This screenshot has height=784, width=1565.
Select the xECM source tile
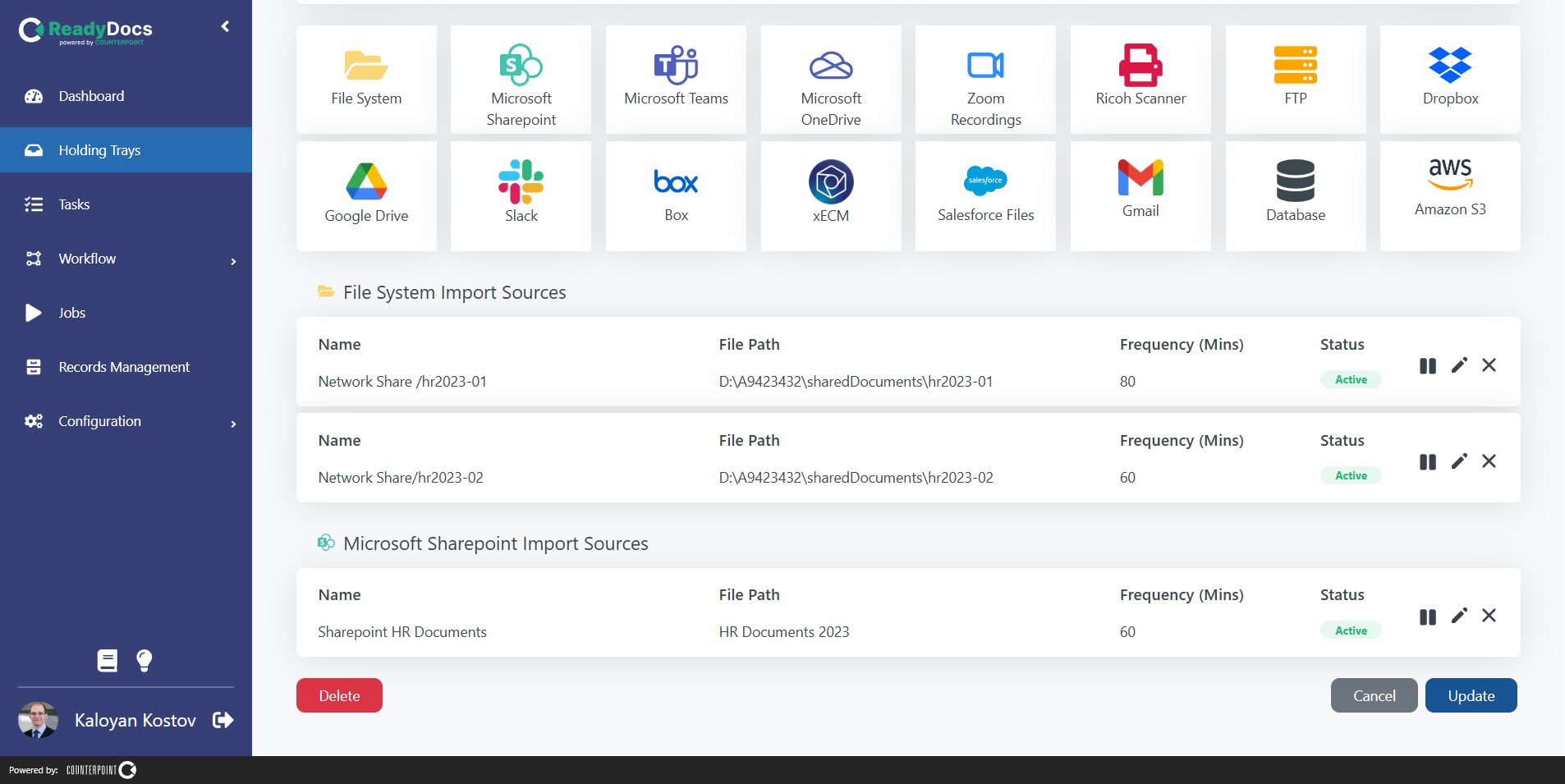[x=831, y=196]
